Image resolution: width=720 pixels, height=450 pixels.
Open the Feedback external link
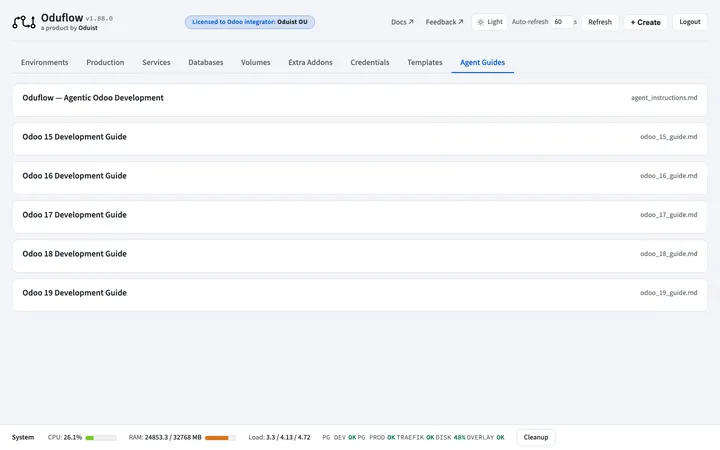click(444, 22)
